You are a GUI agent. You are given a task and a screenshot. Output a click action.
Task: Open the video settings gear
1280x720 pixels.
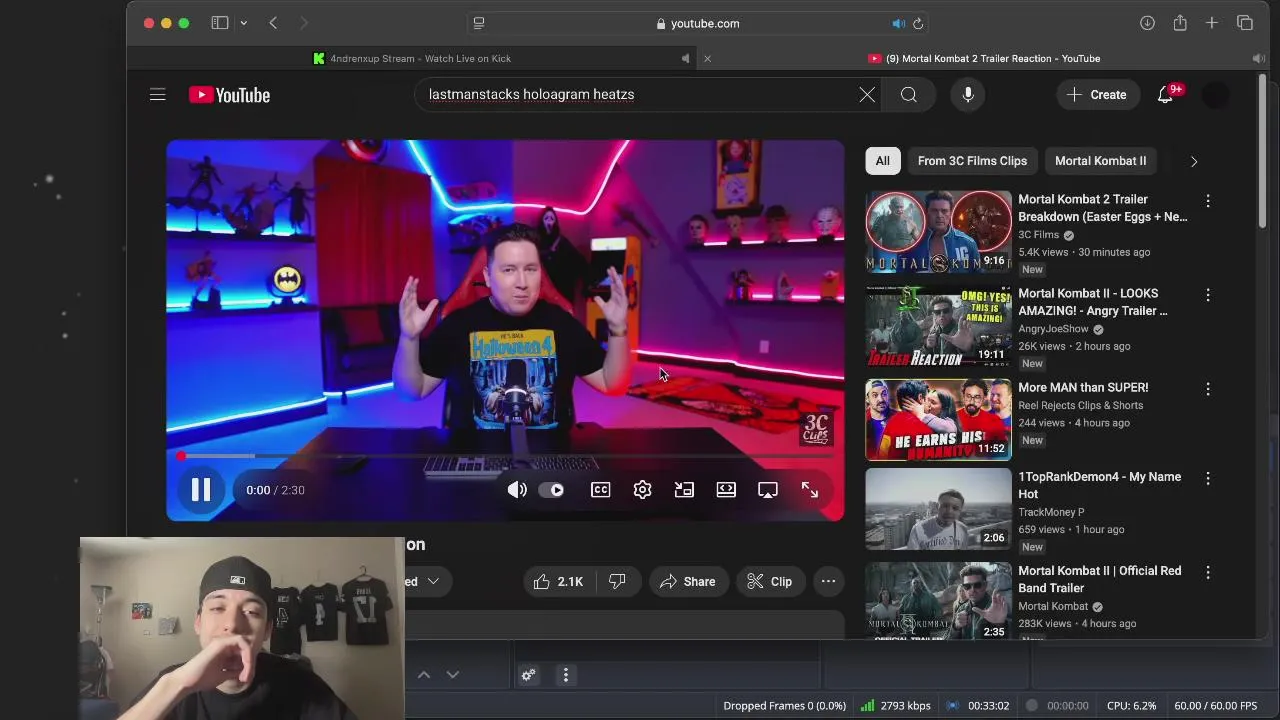tap(642, 490)
